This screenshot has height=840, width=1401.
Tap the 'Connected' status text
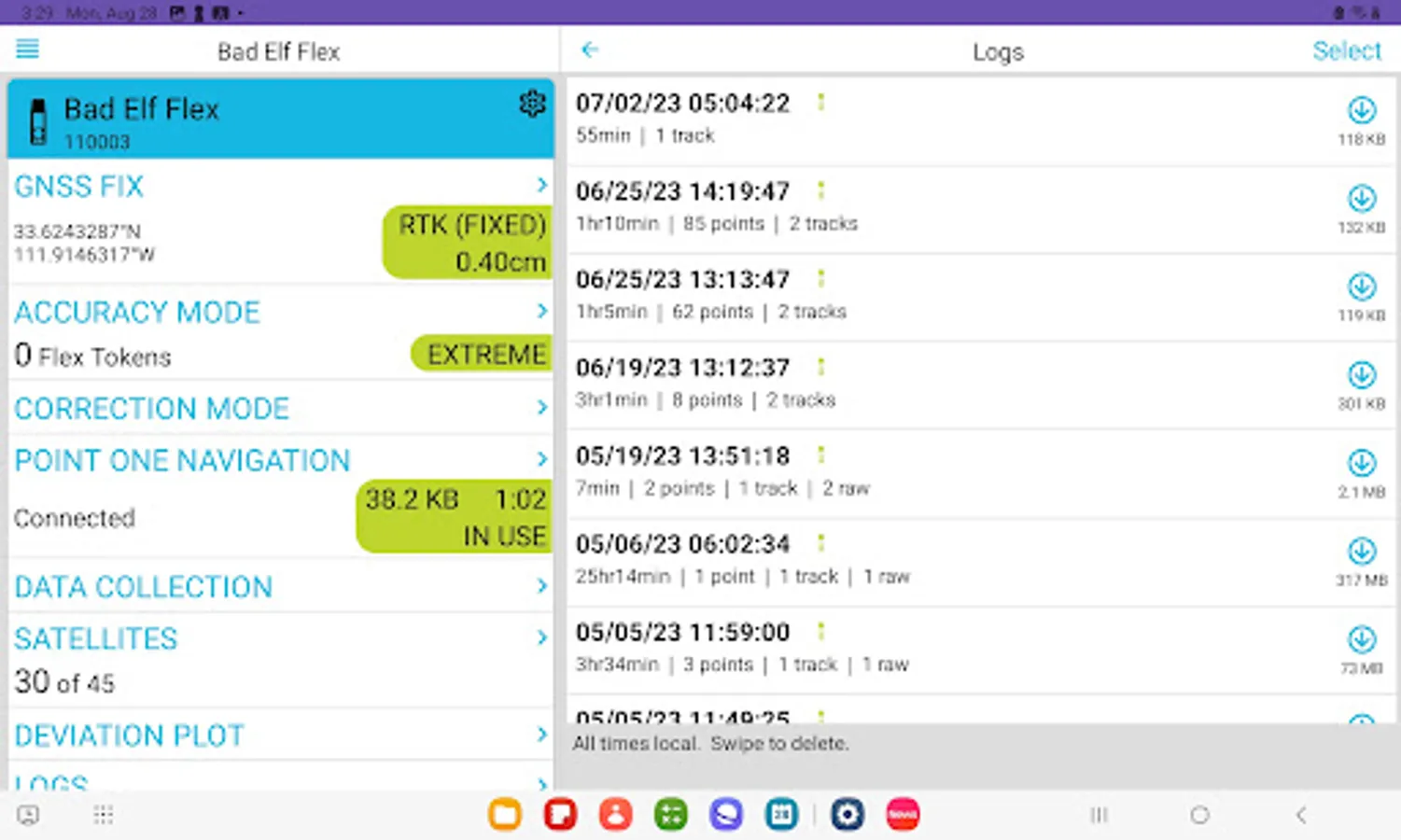(75, 518)
